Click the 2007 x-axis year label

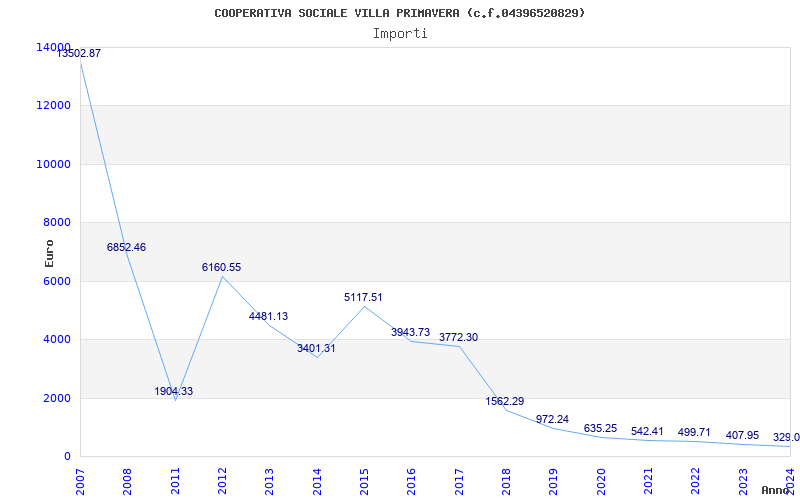pos(80,482)
